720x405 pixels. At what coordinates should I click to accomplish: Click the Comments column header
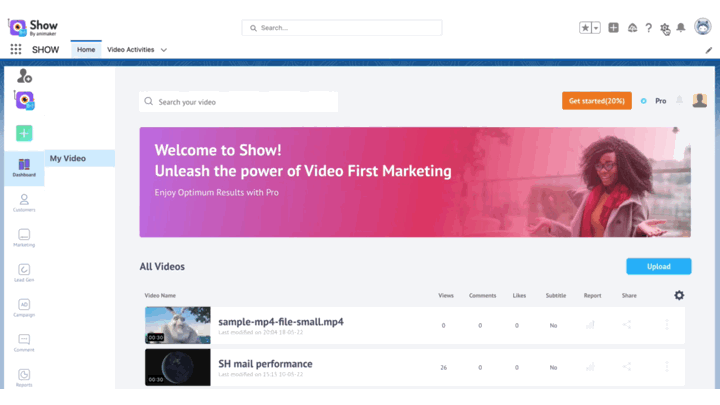tap(482, 295)
